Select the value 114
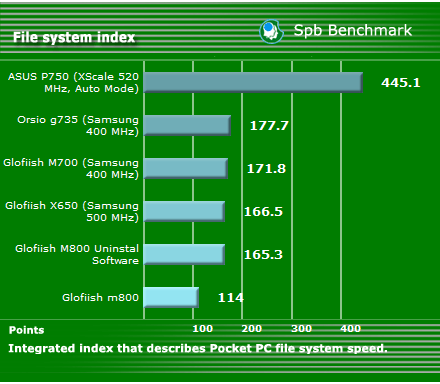 tap(231, 298)
